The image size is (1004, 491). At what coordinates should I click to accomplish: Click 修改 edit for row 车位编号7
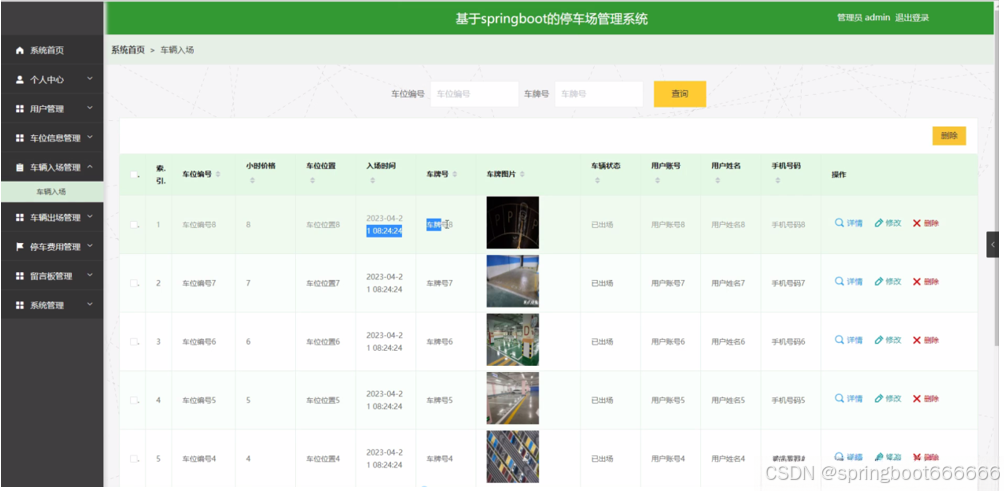coord(887,282)
